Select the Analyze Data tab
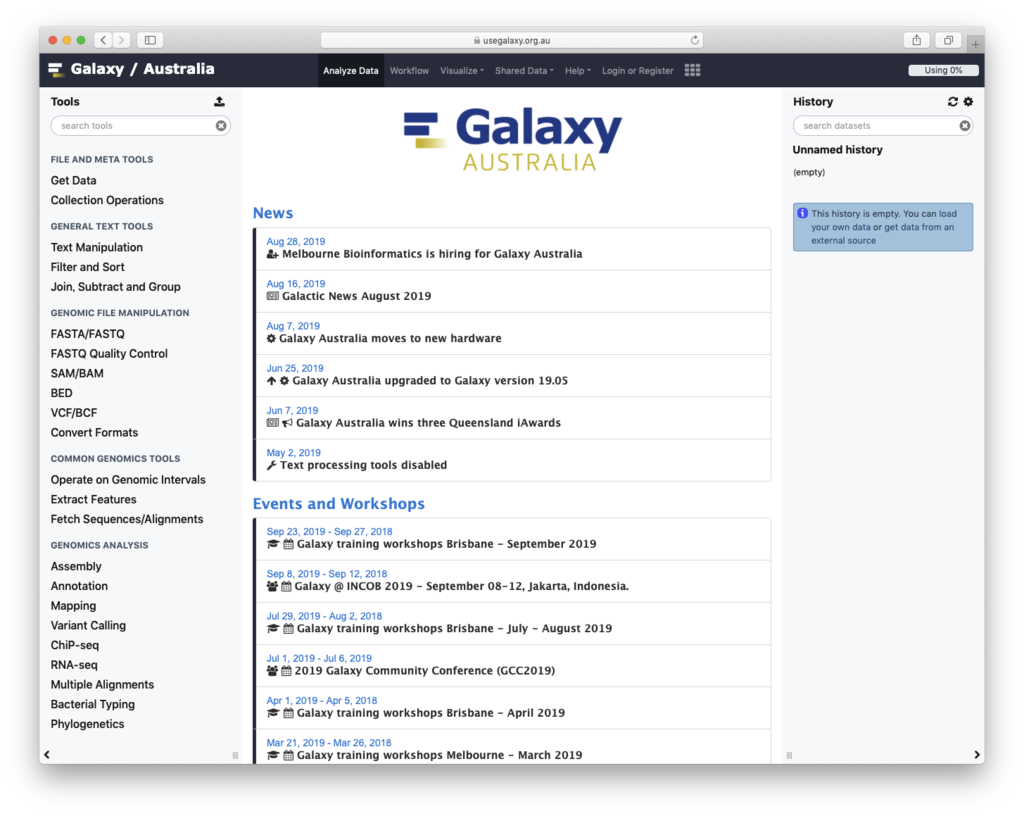1024x816 pixels. click(351, 71)
